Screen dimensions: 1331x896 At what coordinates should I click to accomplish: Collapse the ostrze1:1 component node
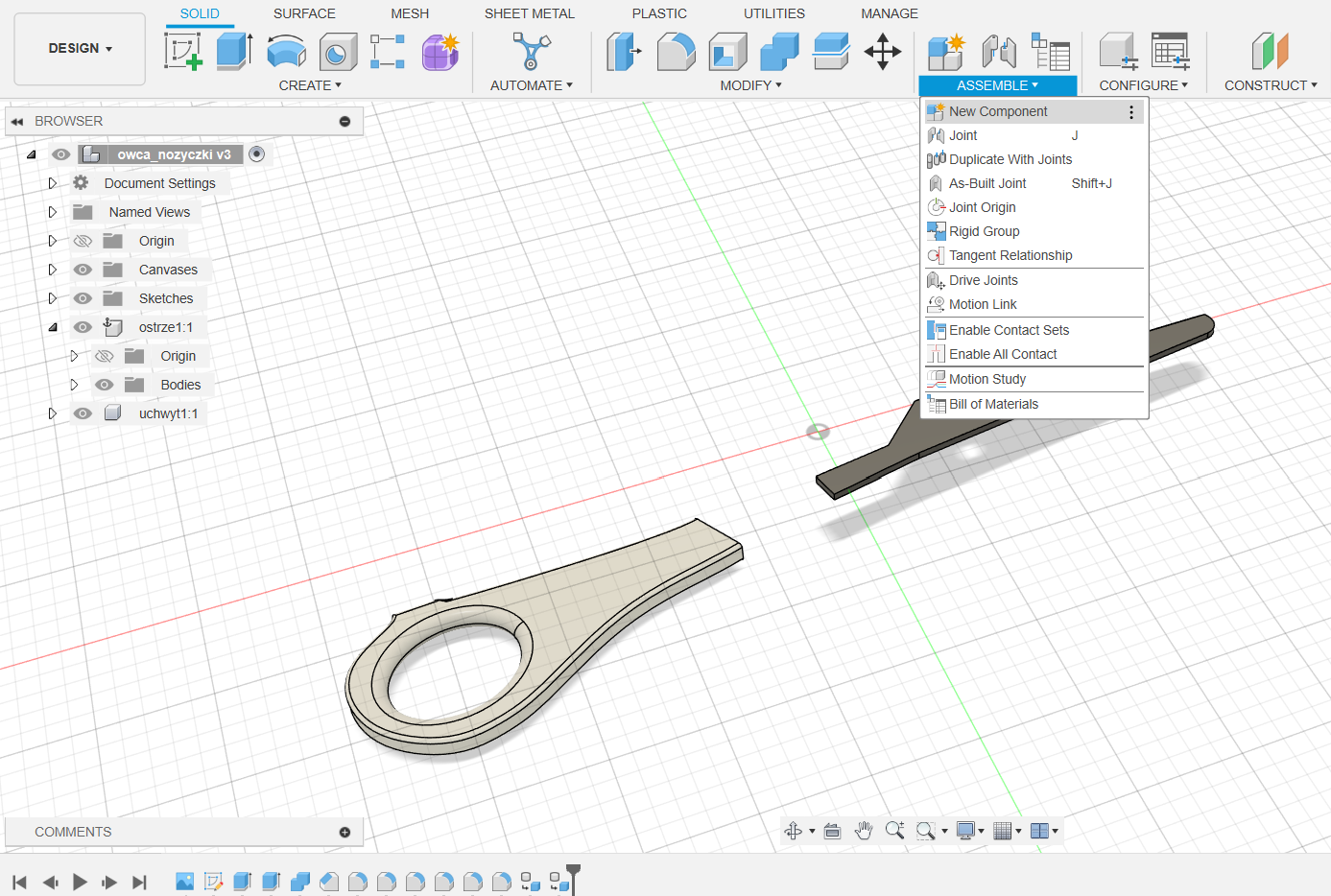click(x=53, y=327)
